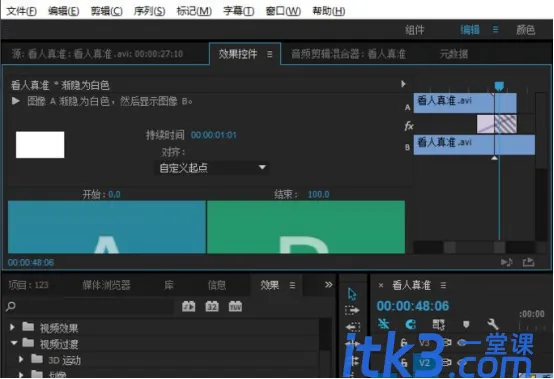Open the 剪辑(C) menu
Viewport: 554px width, 379px height.
click(x=106, y=11)
